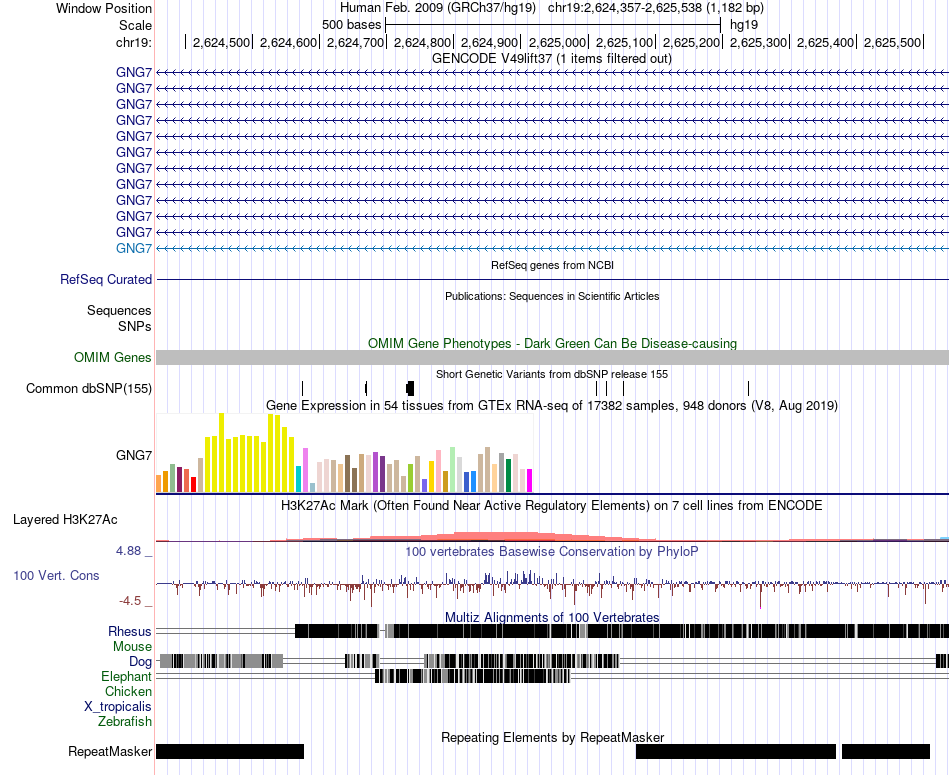Open 'RefSeq genes from NCBI' track title
Image resolution: width=950 pixels, height=775 pixels.
coord(553,265)
